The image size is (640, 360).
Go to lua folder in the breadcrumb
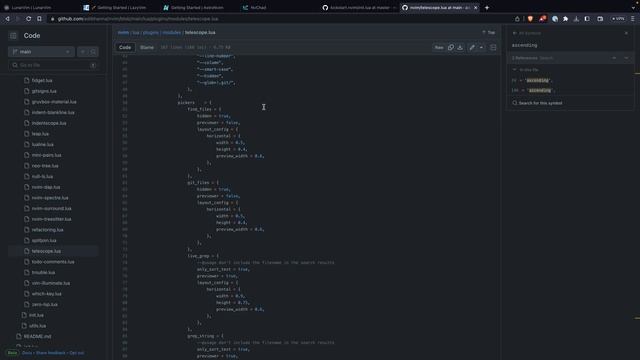(136, 33)
